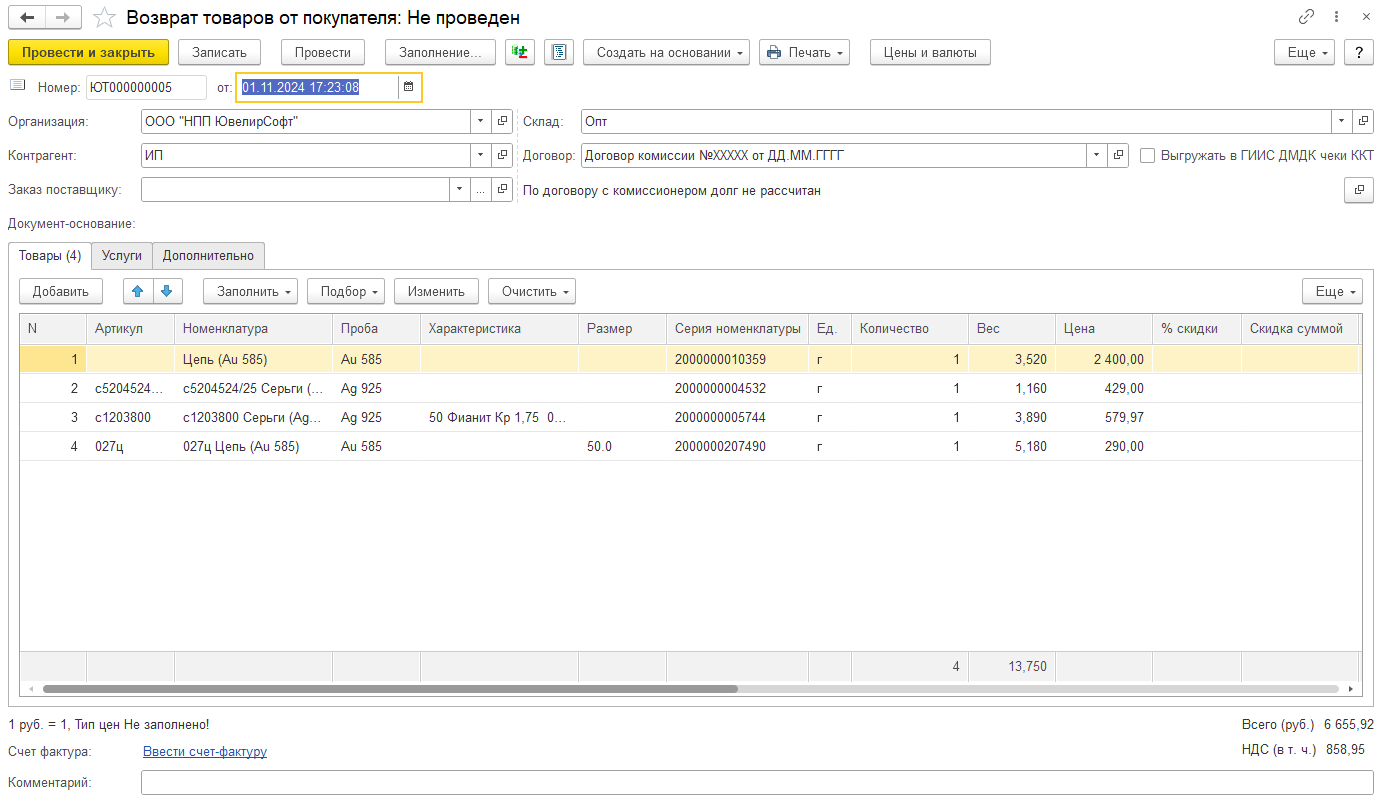Open table Еще menu
The image size is (1384, 800).
coord(1332,291)
